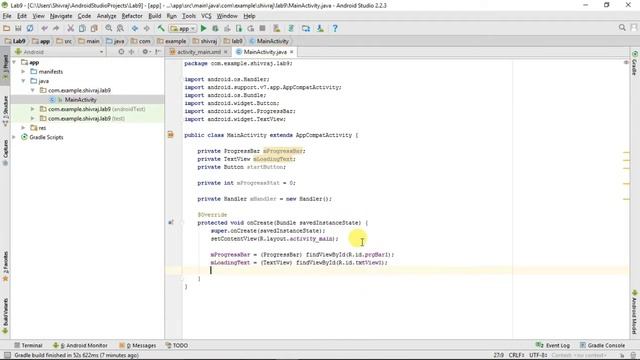The width and height of the screenshot is (640, 360).
Task: Click the Stop square toolbar icon
Action: [262, 29]
